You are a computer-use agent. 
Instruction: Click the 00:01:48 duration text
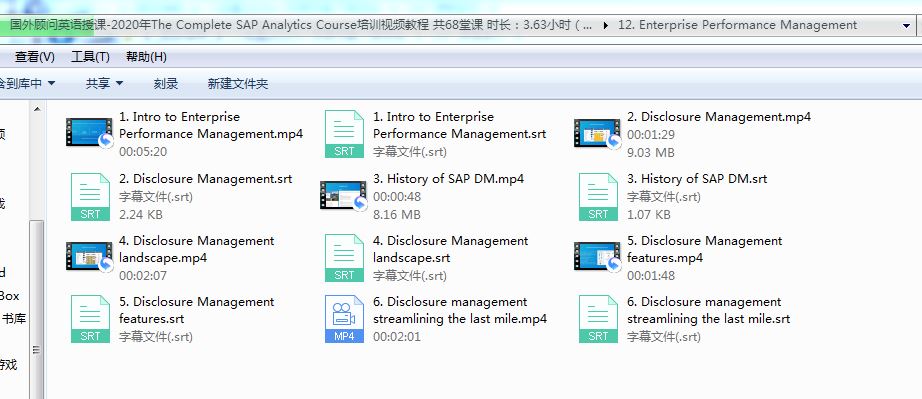point(651,276)
